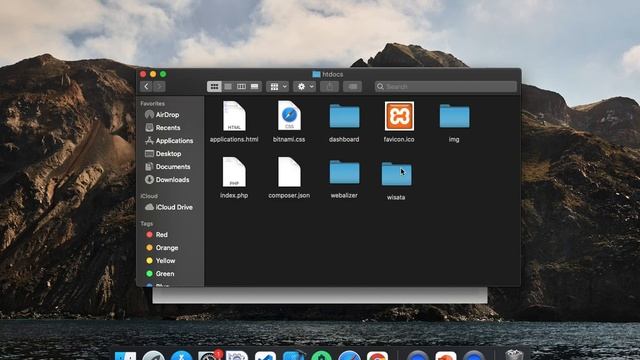The width and height of the screenshot is (640, 360).
Task: Click the htdocs folder proxy icon in title
Action: click(x=316, y=74)
